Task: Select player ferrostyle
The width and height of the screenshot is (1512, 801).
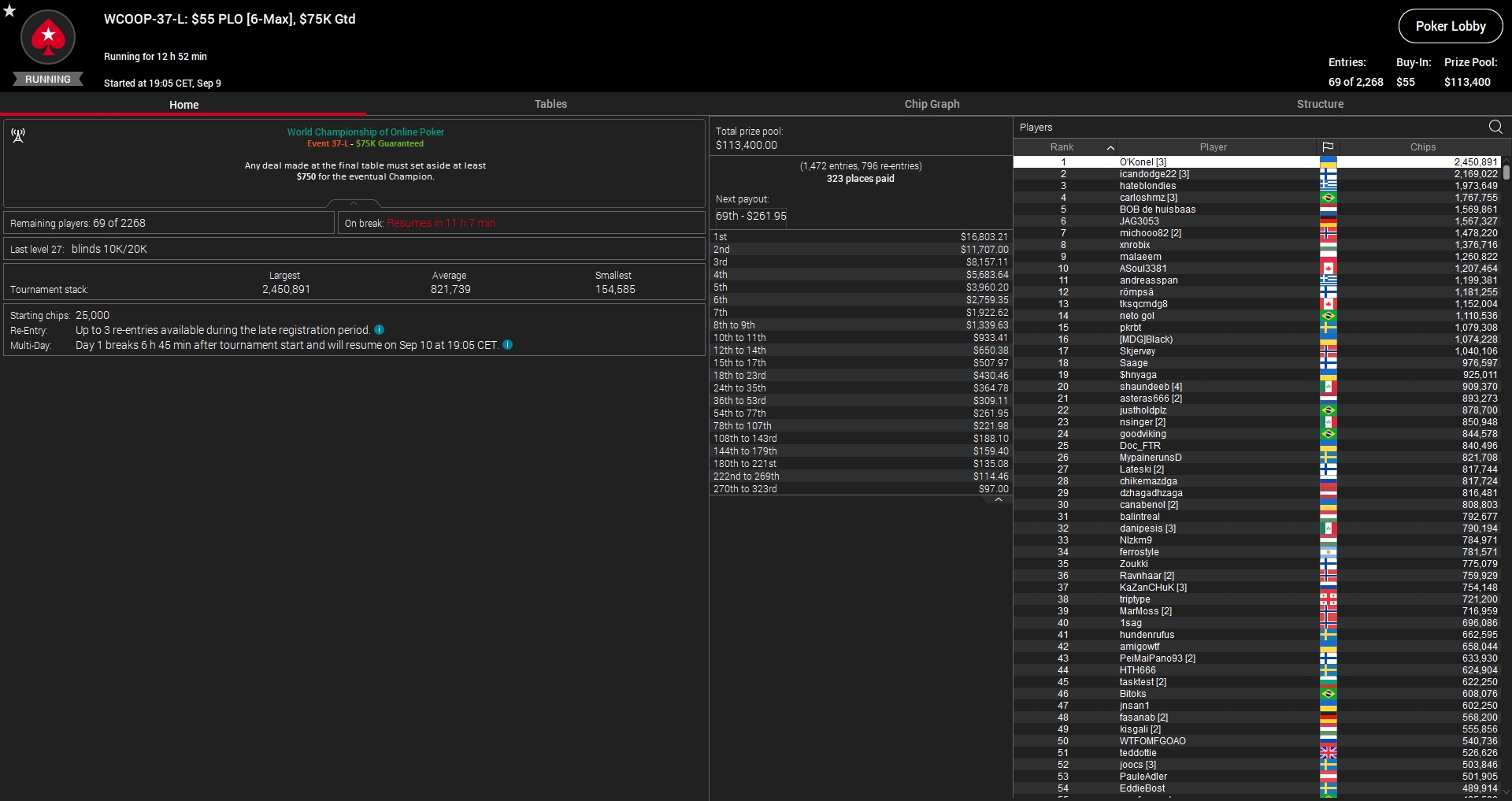Action: 1258,552
